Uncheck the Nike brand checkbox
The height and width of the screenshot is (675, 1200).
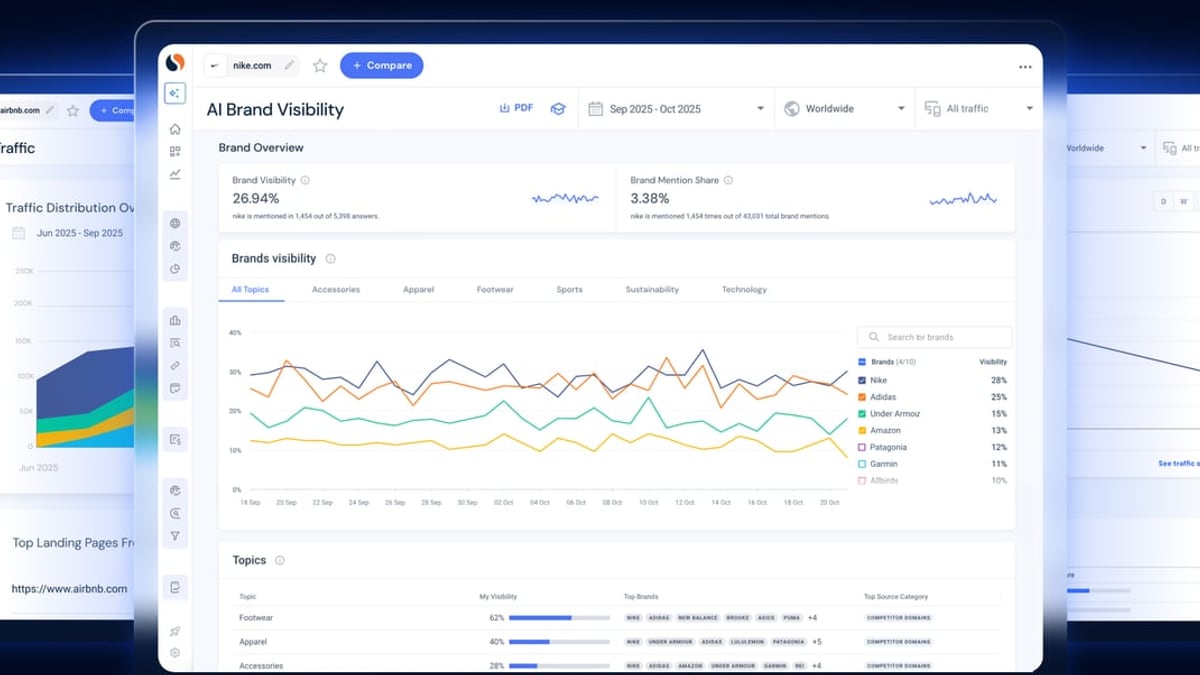(x=862, y=380)
